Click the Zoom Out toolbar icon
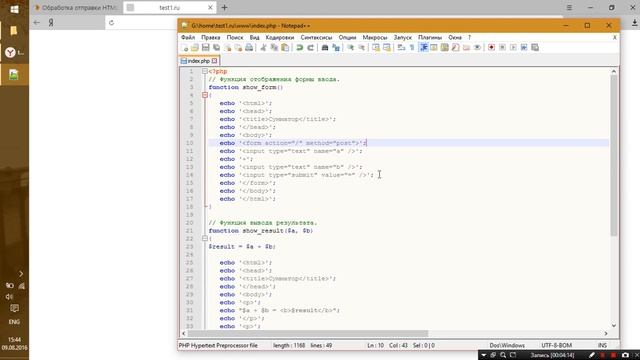This screenshot has width=640, height=360. pyautogui.click(x=362, y=48)
